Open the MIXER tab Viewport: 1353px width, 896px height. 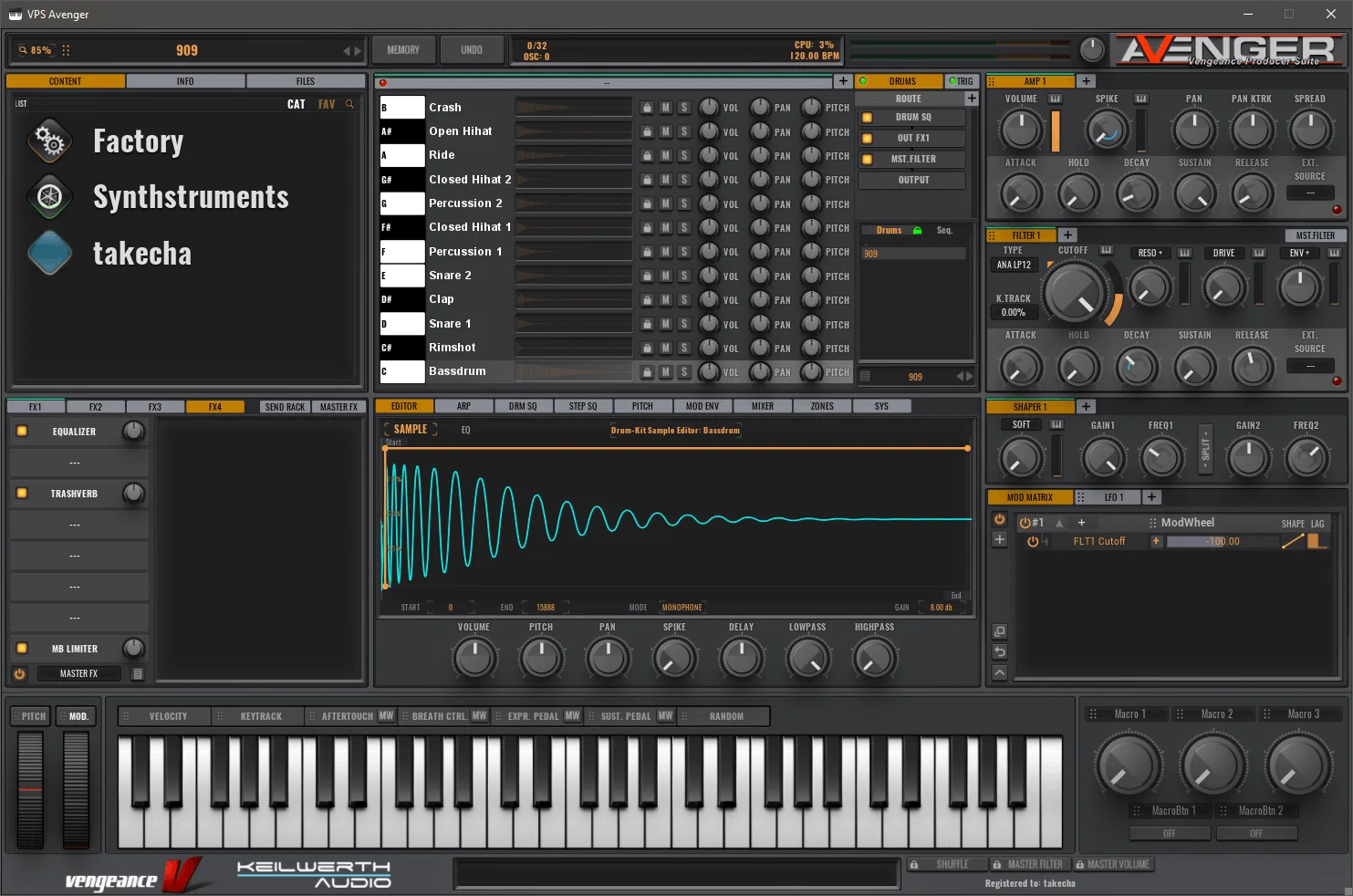pyautogui.click(x=763, y=407)
